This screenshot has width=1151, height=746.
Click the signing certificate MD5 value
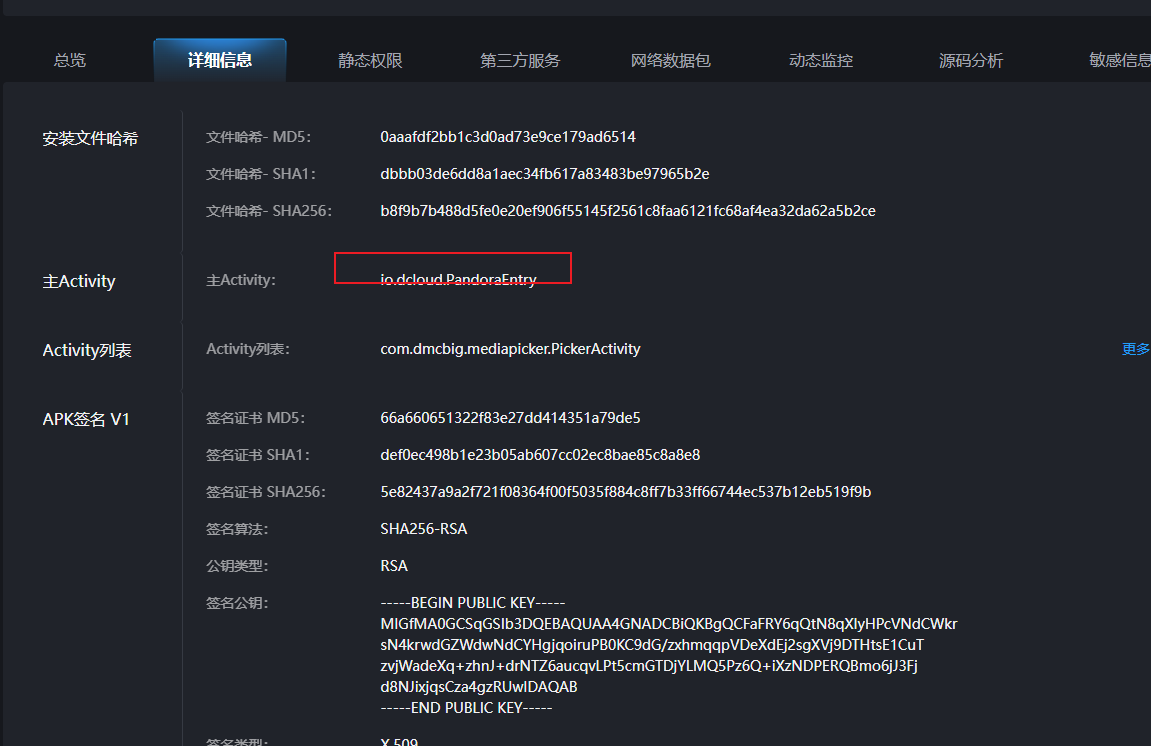(x=510, y=418)
